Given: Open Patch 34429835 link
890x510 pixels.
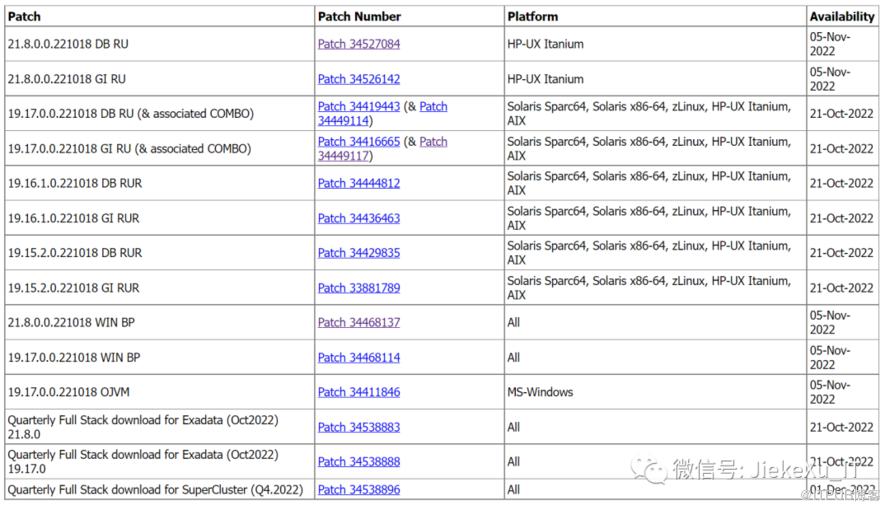Looking at the screenshot, I should click(358, 253).
